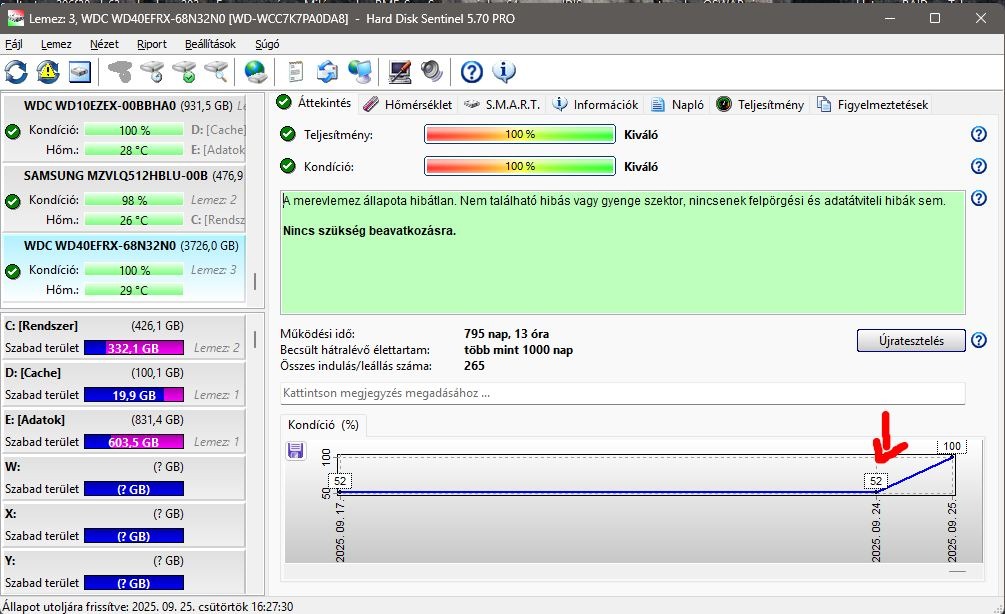Screen dimensions: 1005x614
Task: Switch to the Figyelmeztetések tab
Action: click(872, 104)
